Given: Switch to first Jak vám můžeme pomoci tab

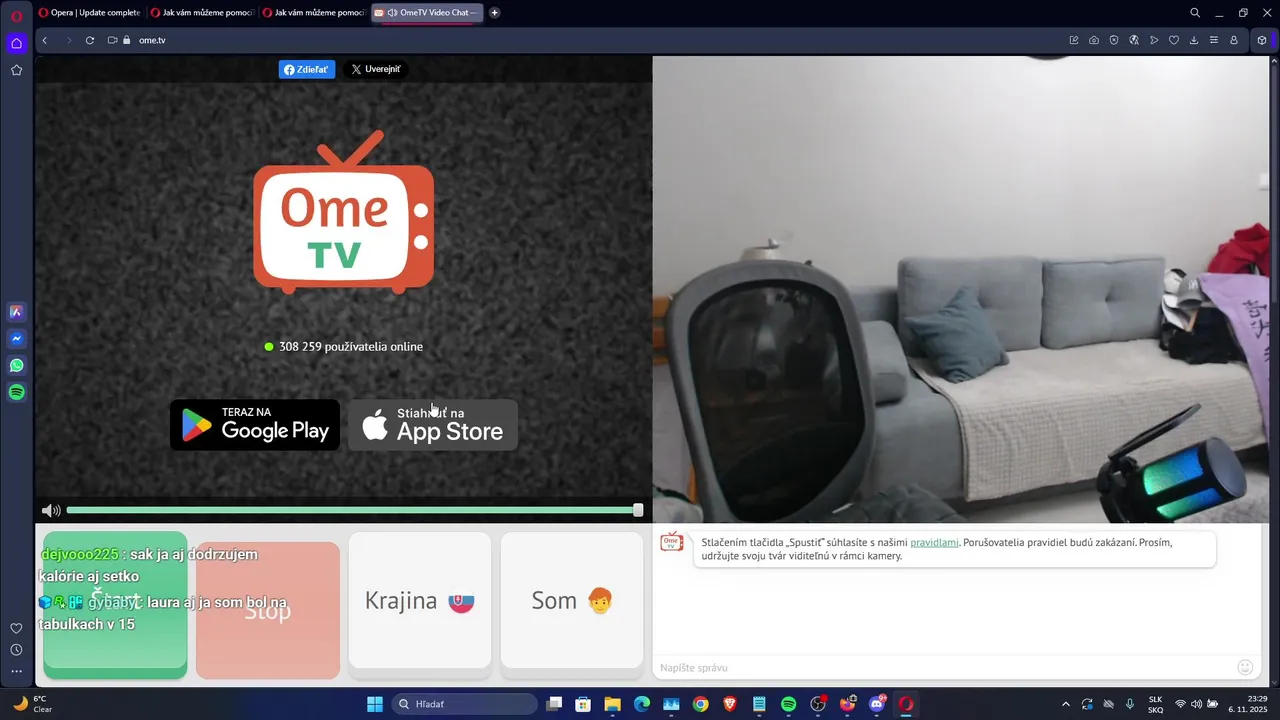Looking at the screenshot, I should 202,13.
